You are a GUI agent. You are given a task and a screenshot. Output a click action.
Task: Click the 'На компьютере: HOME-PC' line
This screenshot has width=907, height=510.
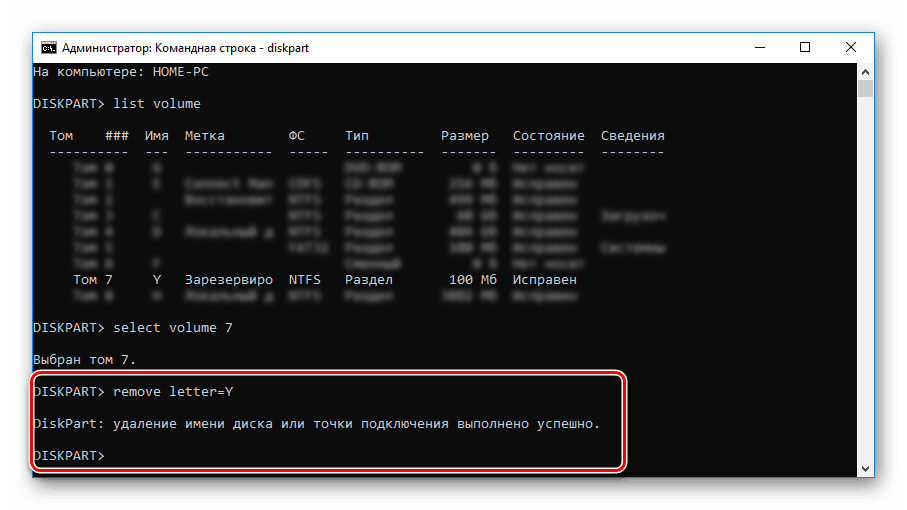click(x=121, y=72)
